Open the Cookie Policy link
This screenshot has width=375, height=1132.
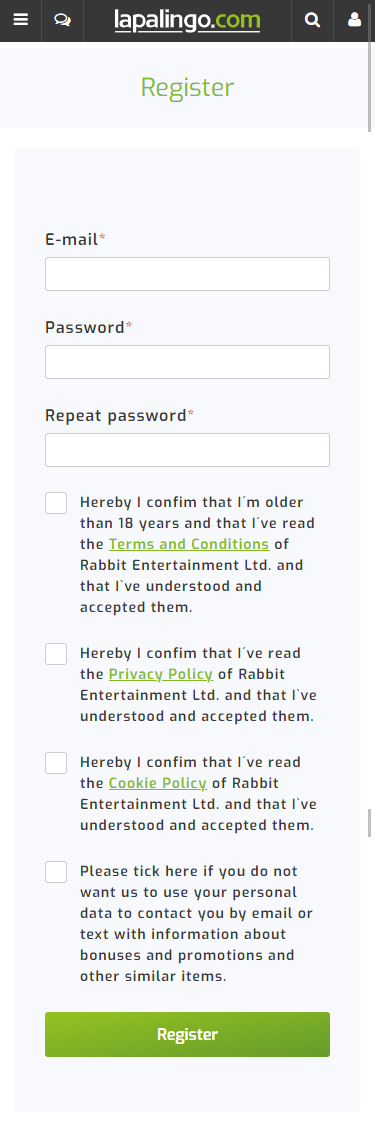click(158, 783)
